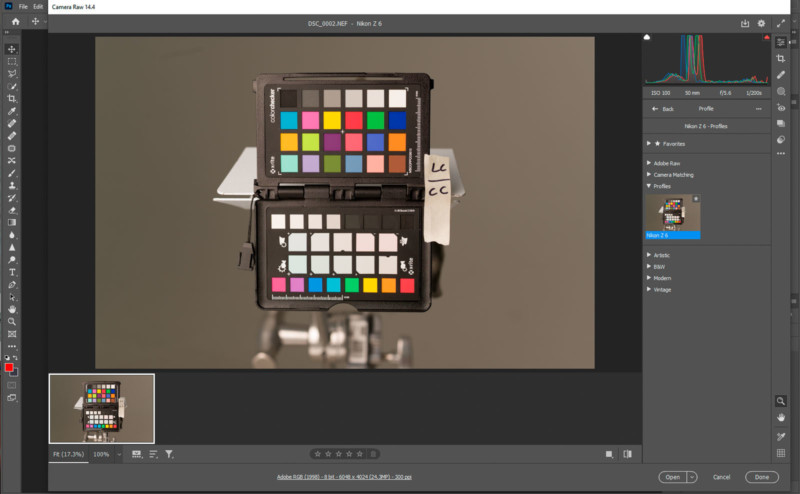This screenshot has height=494, width=800.
Task: Open Camera Raw preferences gear icon
Action: pyautogui.click(x=761, y=23)
